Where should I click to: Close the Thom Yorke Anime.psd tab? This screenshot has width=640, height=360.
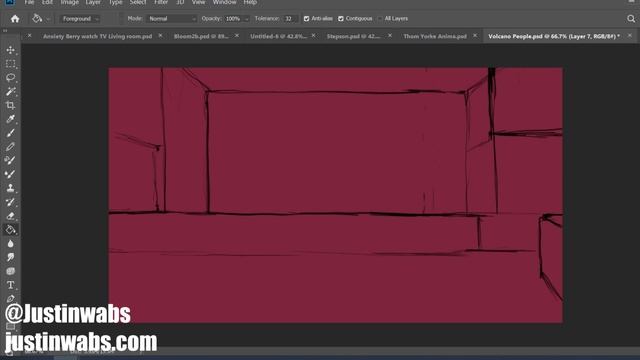(475, 36)
